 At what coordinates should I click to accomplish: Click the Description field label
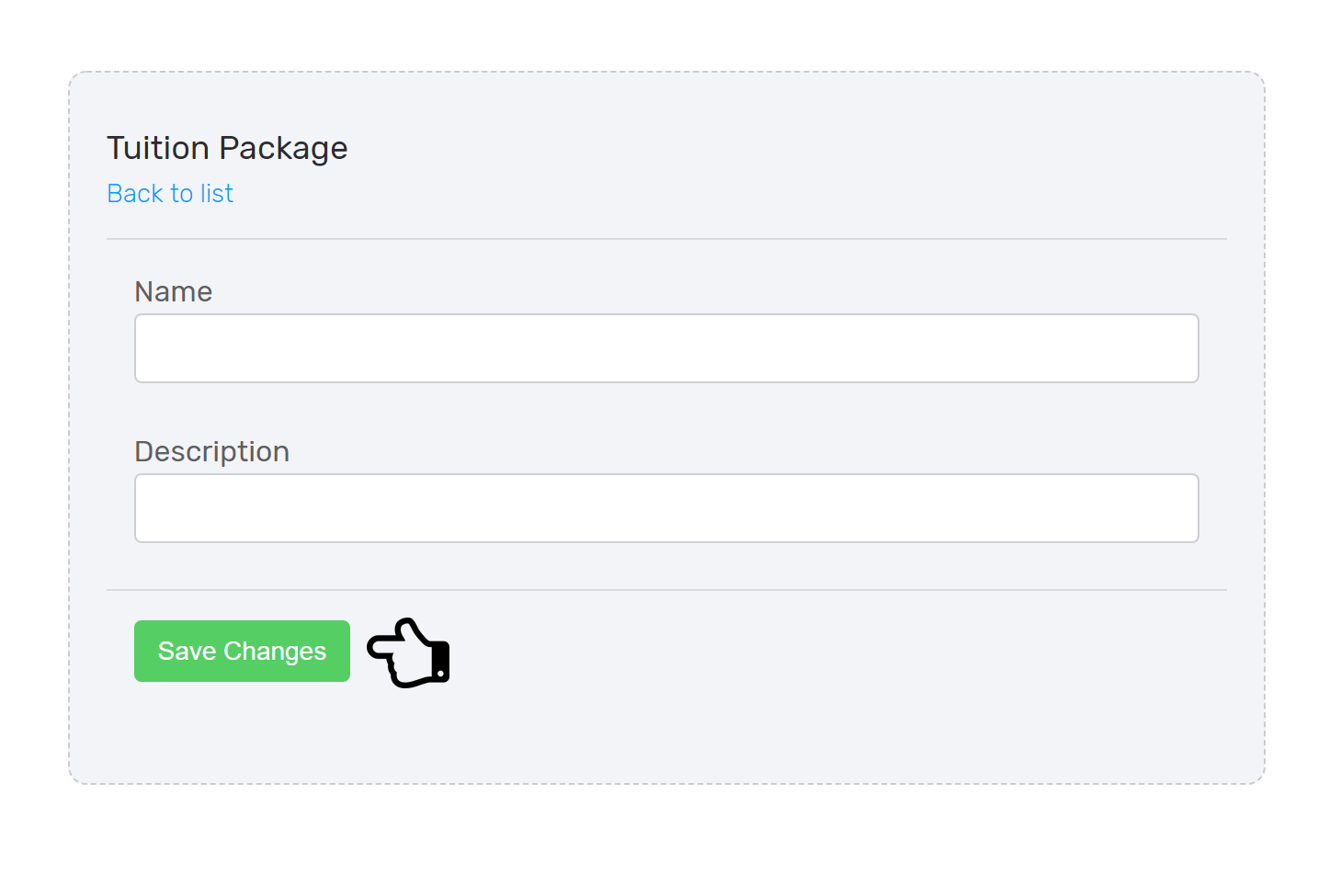click(212, 451)
